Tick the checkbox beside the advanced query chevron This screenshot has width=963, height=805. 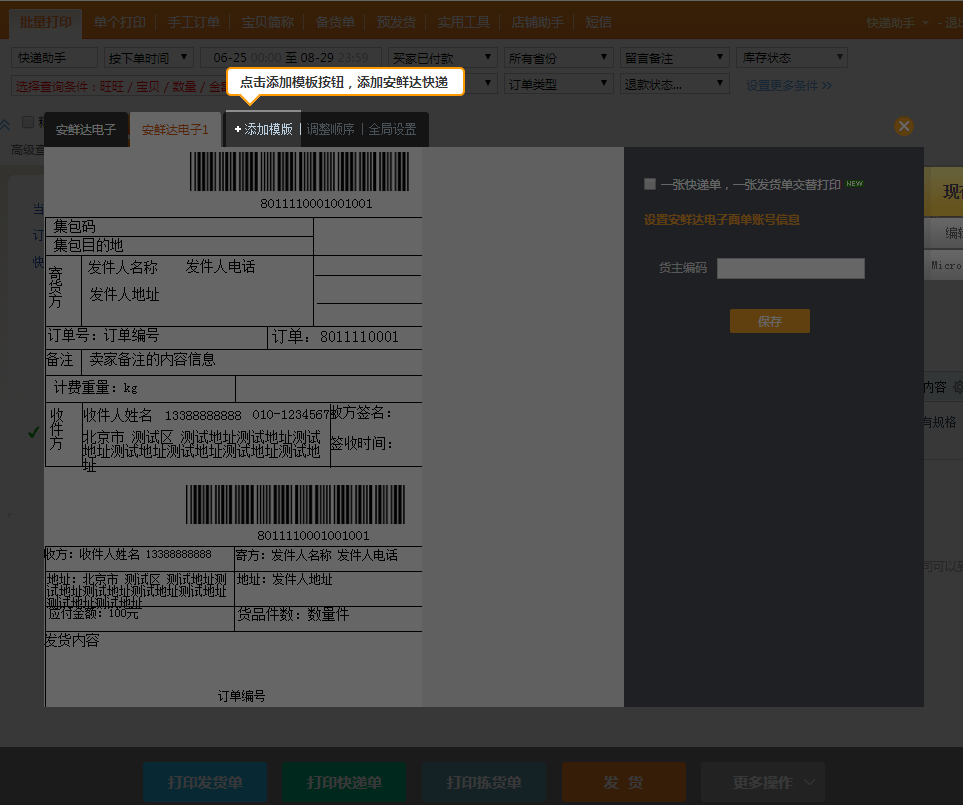28,122
